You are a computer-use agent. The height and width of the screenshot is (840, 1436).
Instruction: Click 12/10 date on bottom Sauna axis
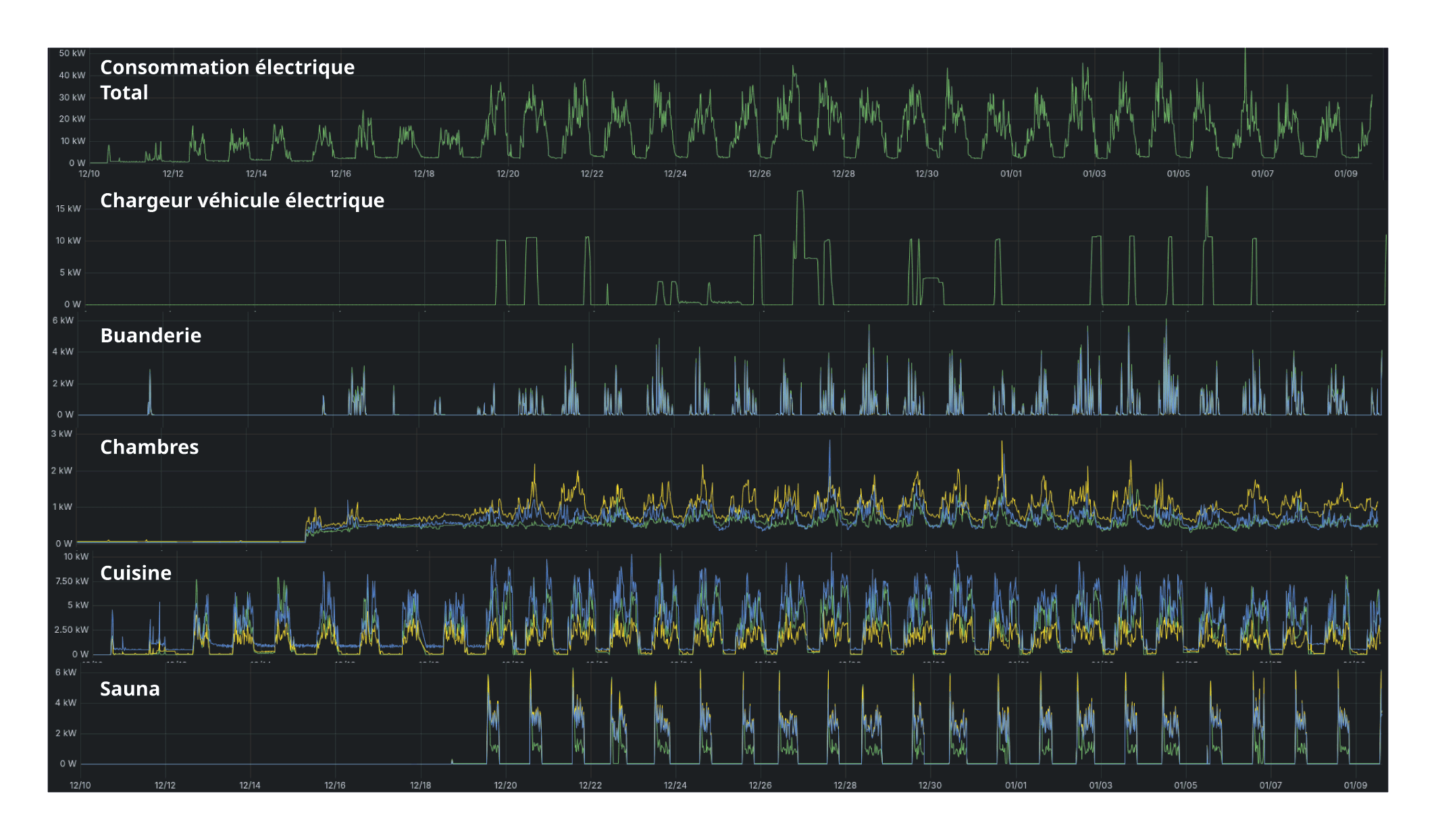(80, 785)
